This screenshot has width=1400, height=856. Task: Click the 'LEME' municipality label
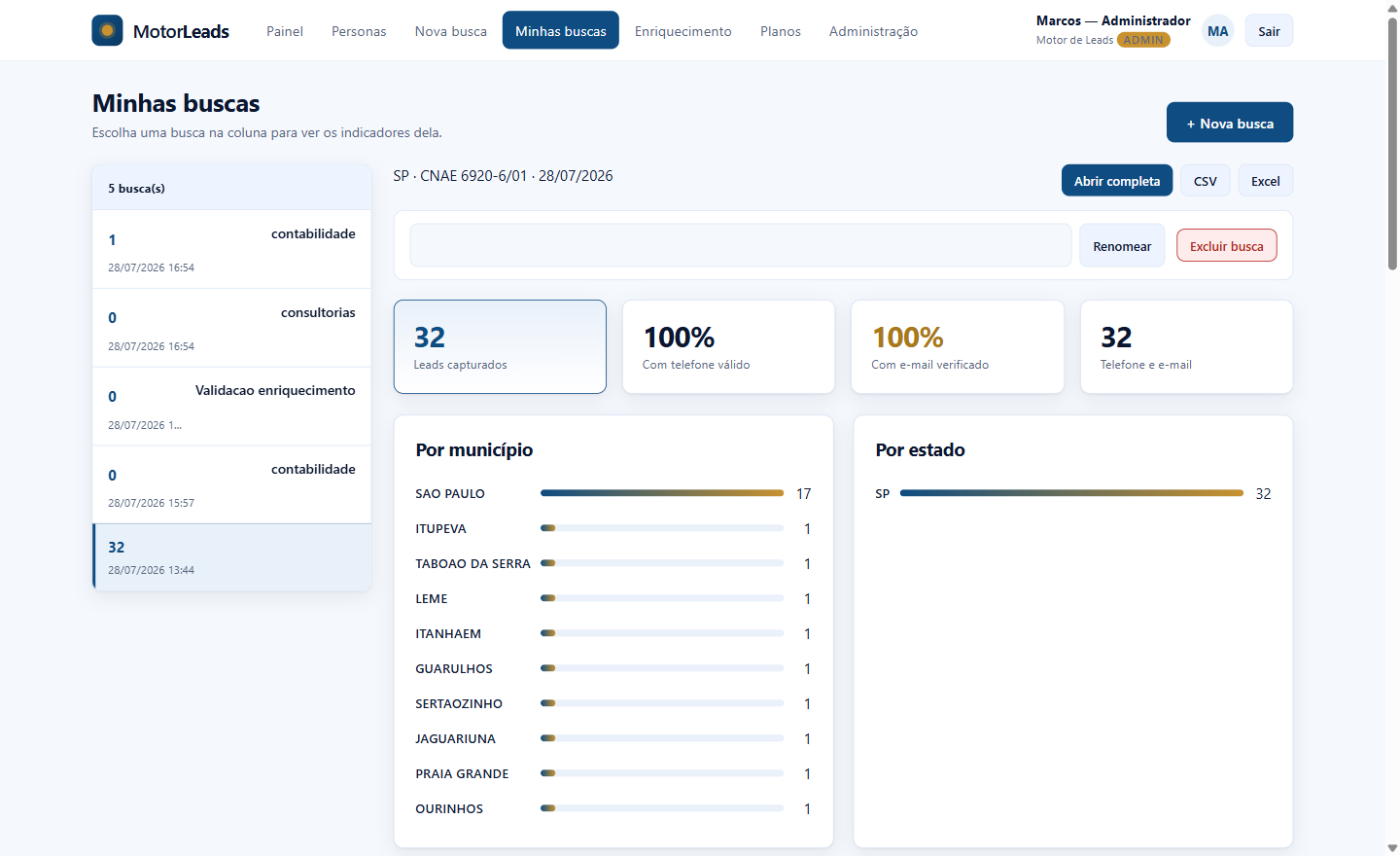pyautogui.click(x=432, y=599)
